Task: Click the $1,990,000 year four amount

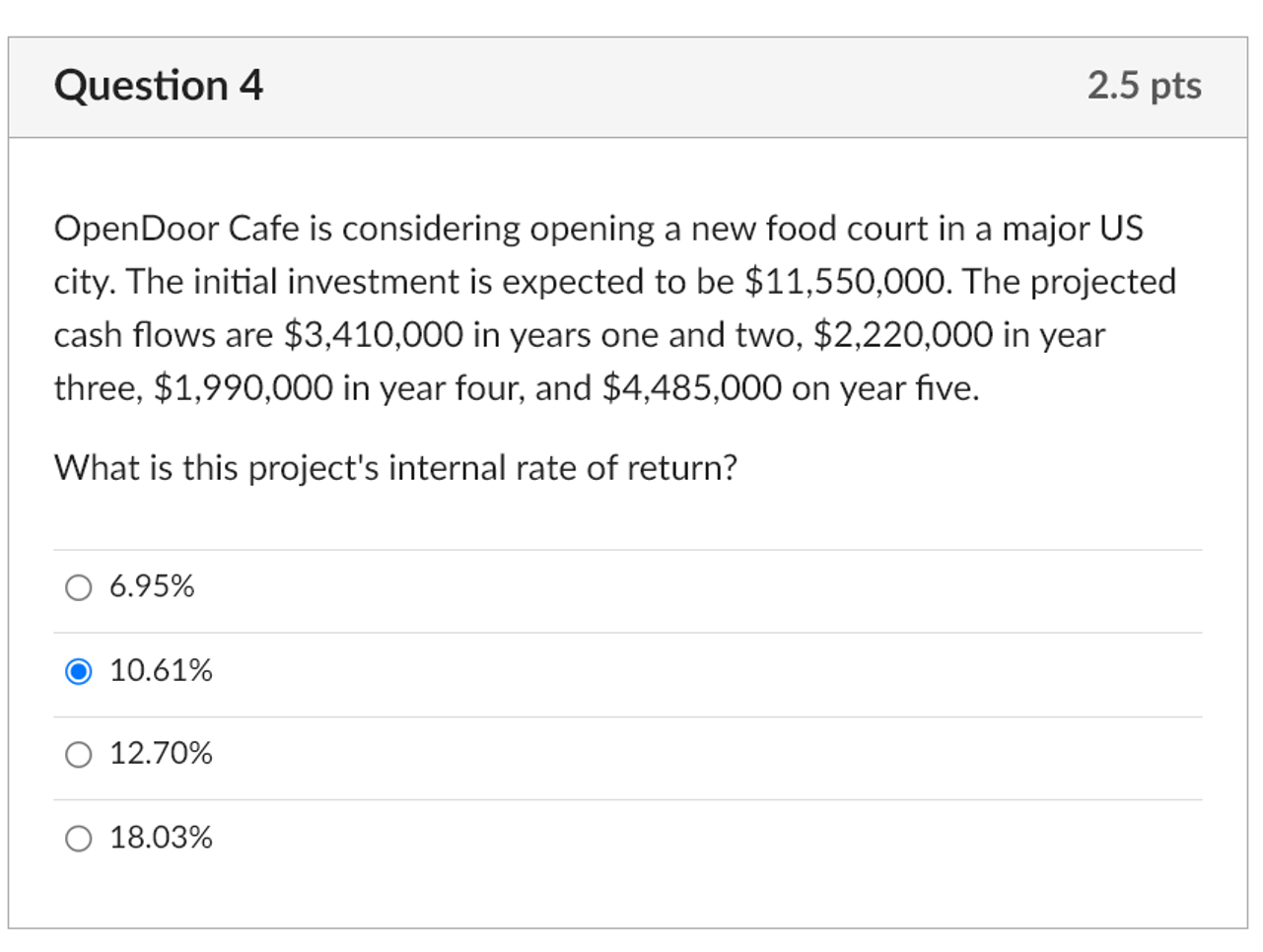Action: pyautogui.click(x=244, y=388)
